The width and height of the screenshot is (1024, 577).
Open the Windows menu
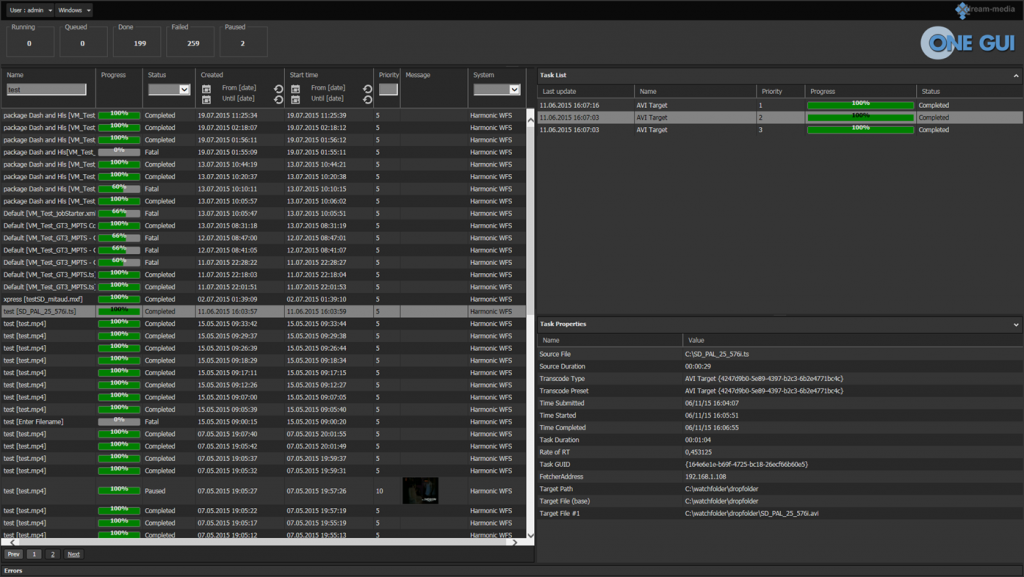pos(74,10)
